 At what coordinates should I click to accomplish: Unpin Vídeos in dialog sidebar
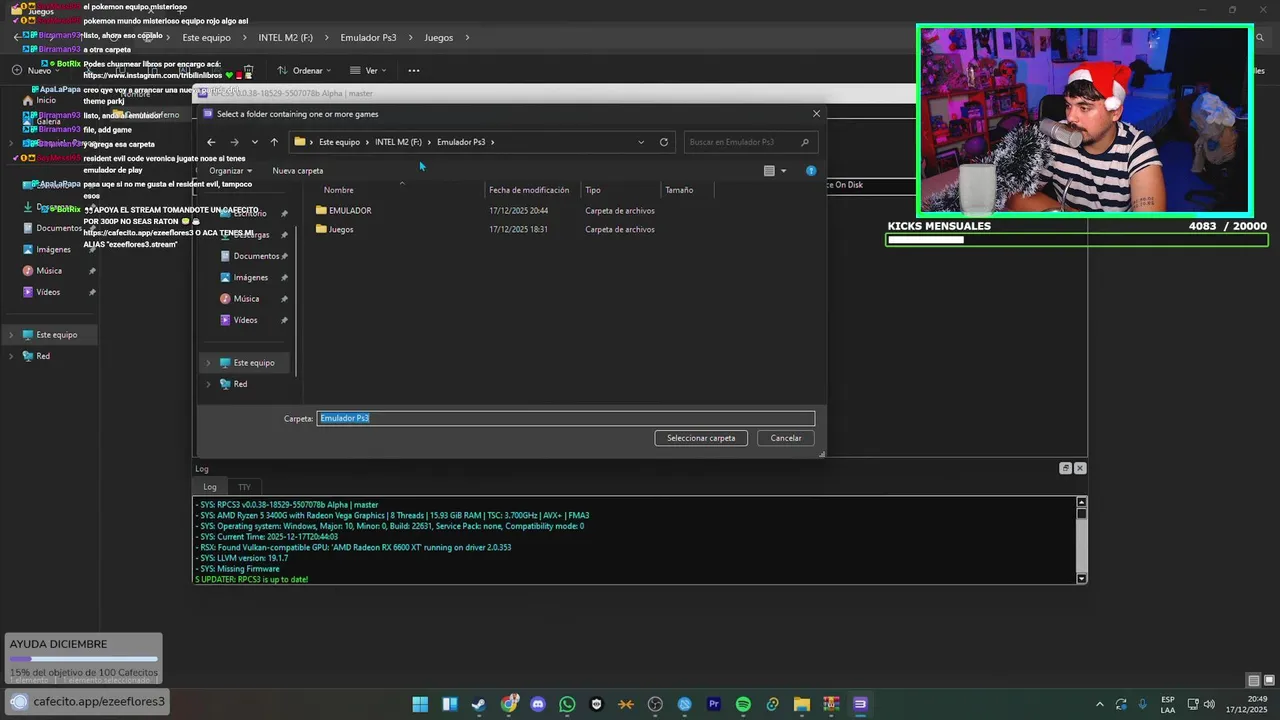(284, 320)
